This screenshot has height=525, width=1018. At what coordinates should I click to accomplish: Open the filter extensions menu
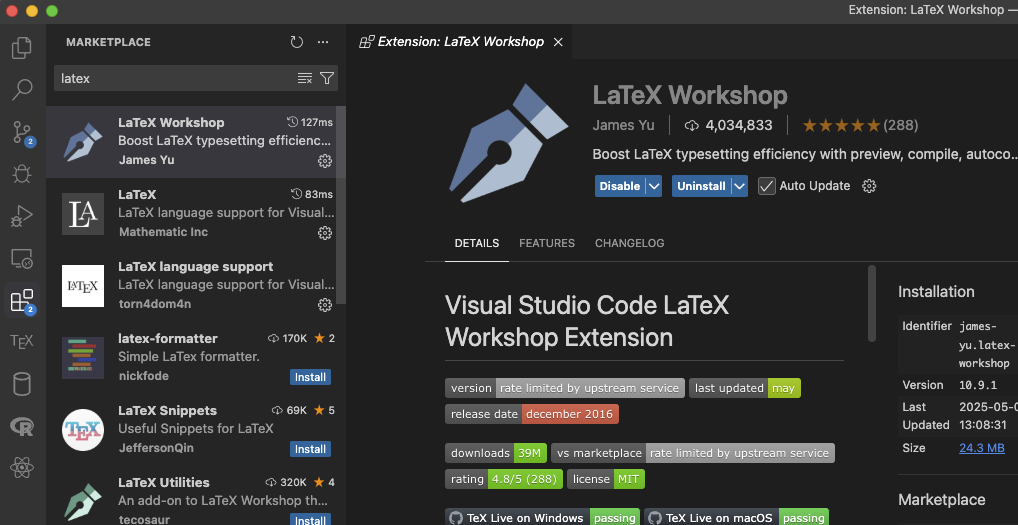tap(327, 79)
